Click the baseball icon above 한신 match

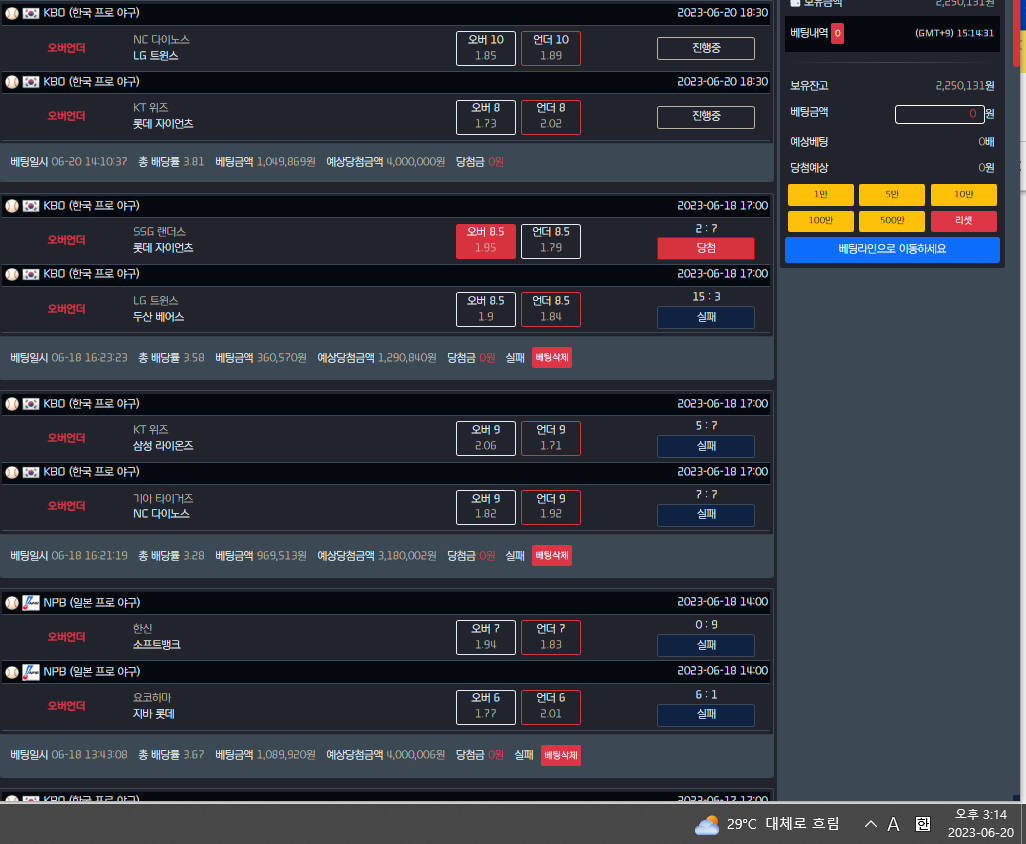coord(12,603)
